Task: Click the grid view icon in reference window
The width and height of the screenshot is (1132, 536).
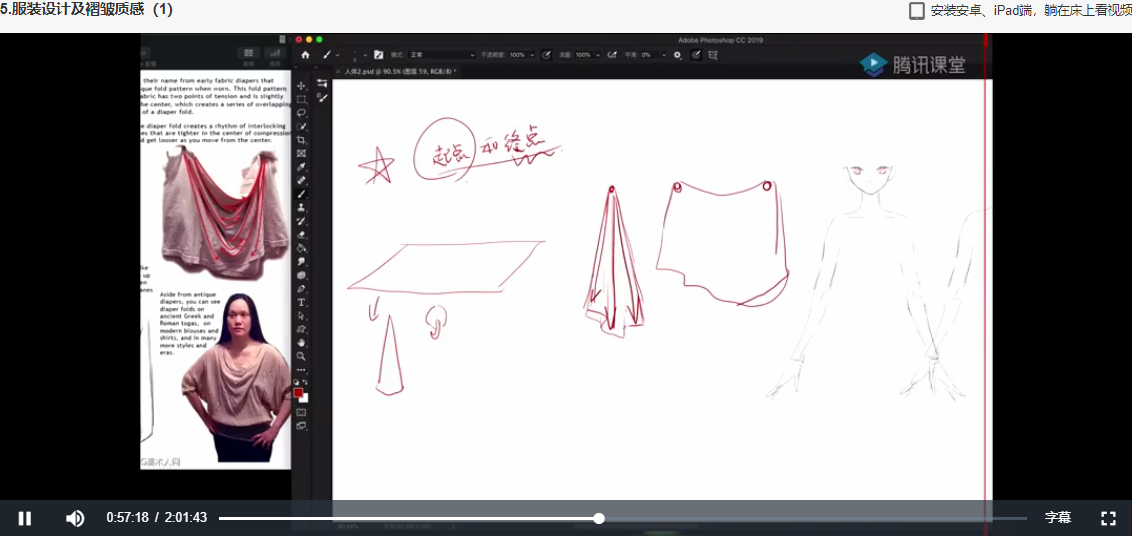Action: [x=248, y=53]
